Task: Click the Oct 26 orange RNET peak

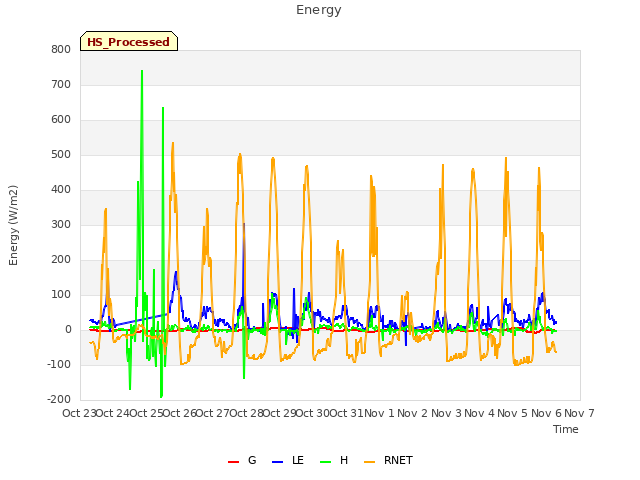Action: point(173,143)
